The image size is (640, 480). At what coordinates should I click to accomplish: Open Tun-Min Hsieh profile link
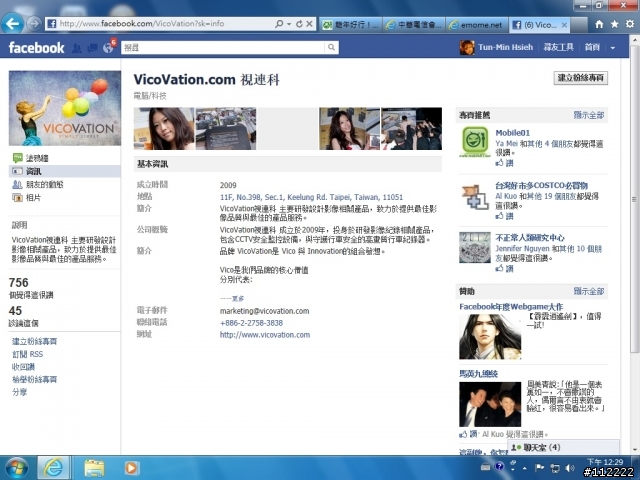(x=505, y=47)
